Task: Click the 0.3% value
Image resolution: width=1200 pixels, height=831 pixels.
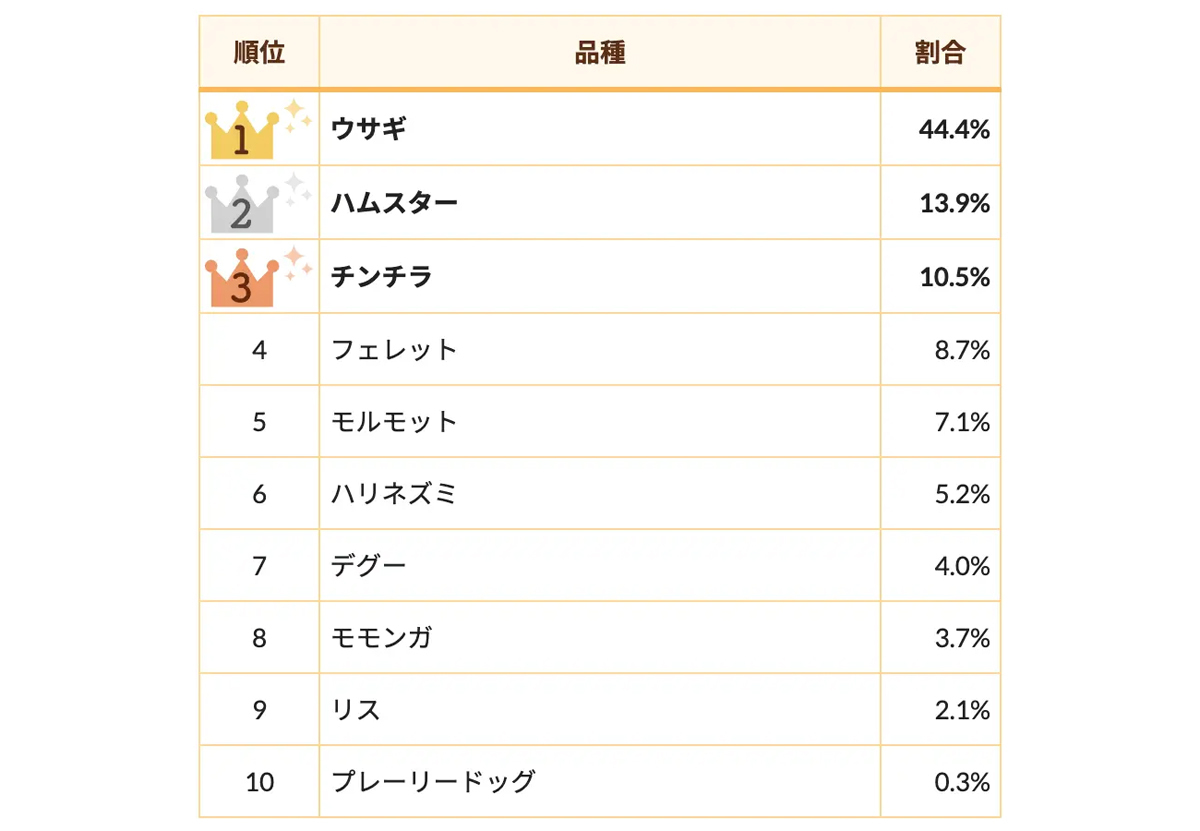Action: pos(962,782)
